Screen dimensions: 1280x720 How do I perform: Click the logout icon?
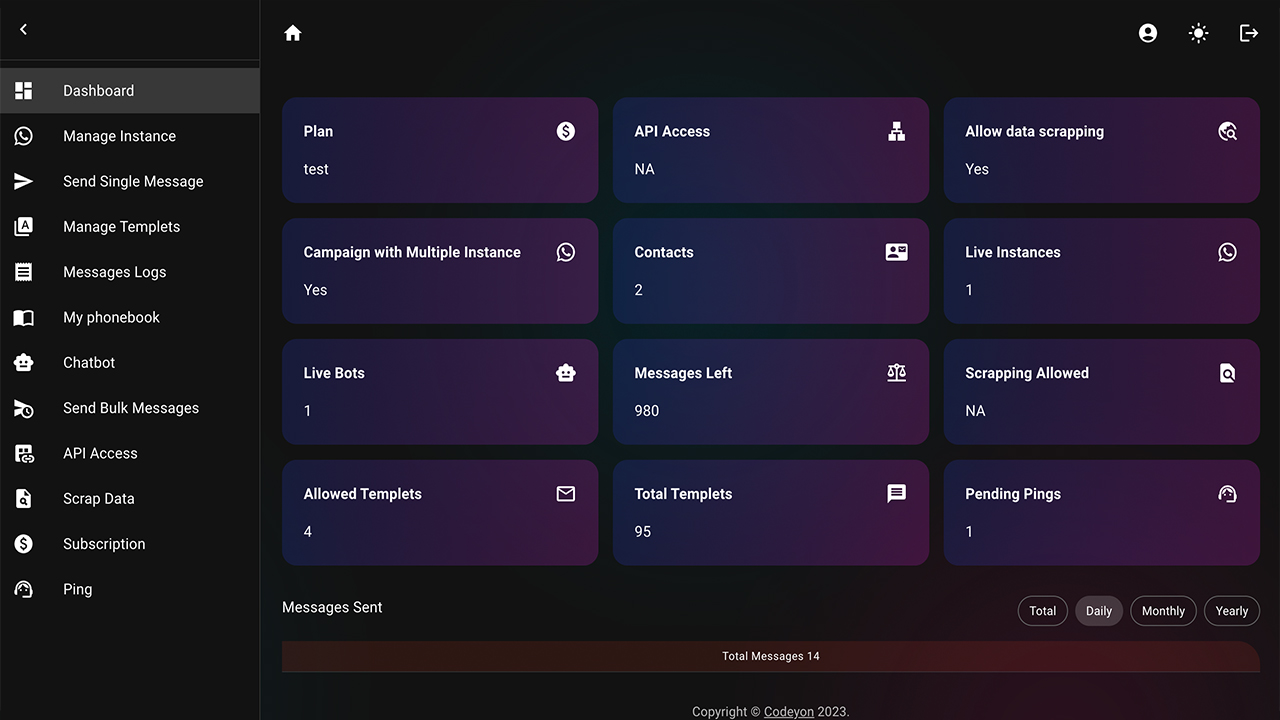[x=1249, y=33]
